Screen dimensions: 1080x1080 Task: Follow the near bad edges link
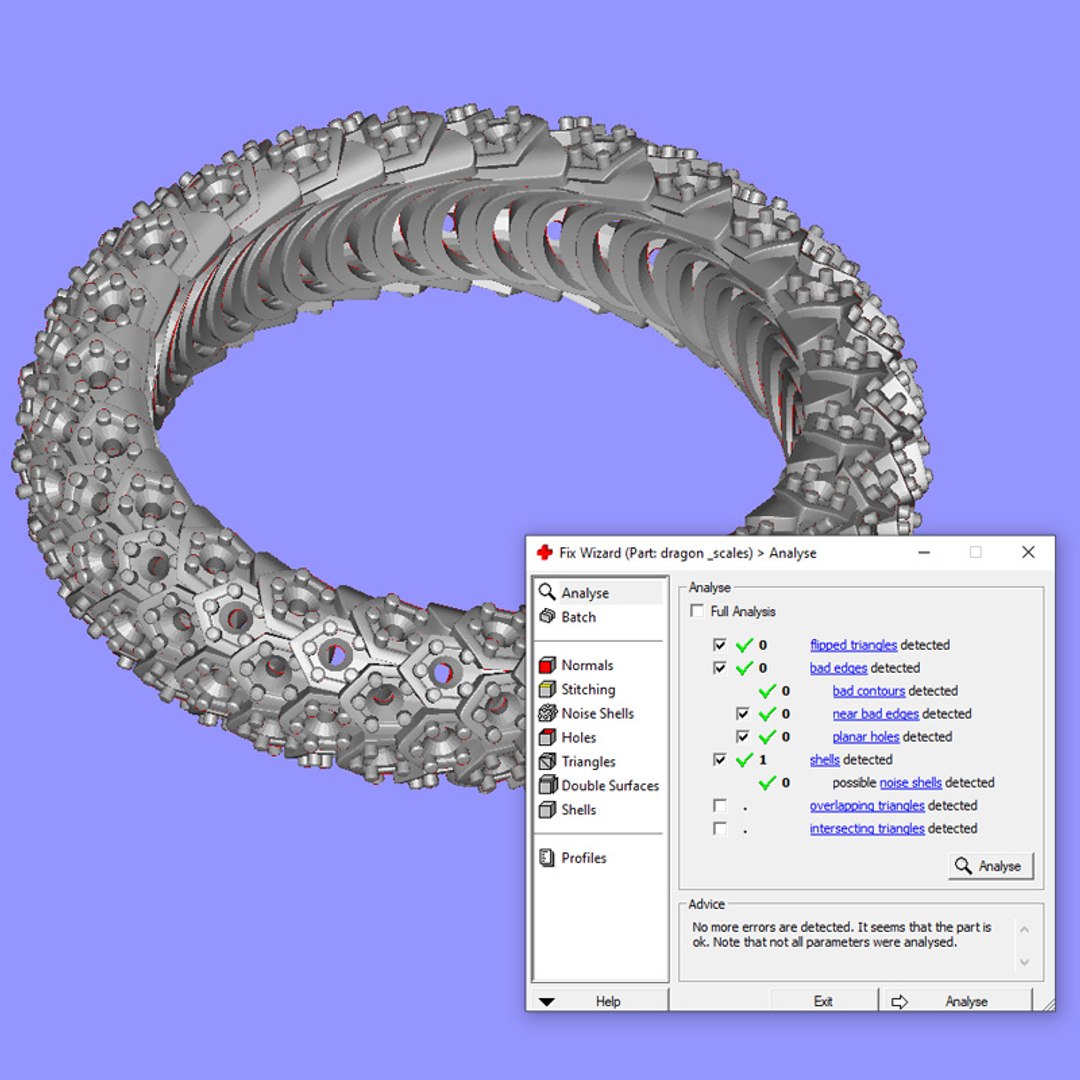click(875, 714)
